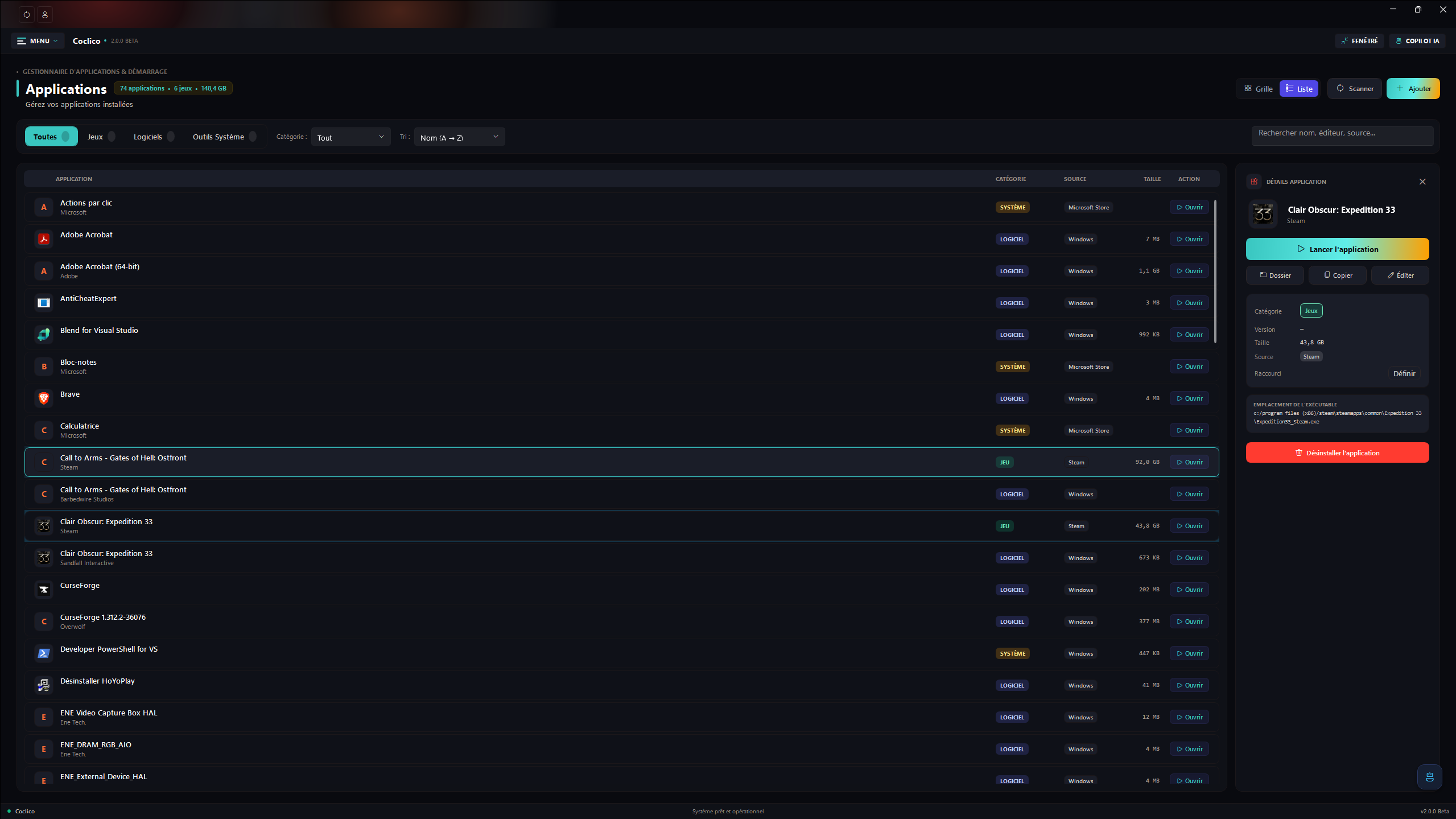
Task: Click the Désinstaller HoYoPlay icon
Action: [x=44, y=685]
